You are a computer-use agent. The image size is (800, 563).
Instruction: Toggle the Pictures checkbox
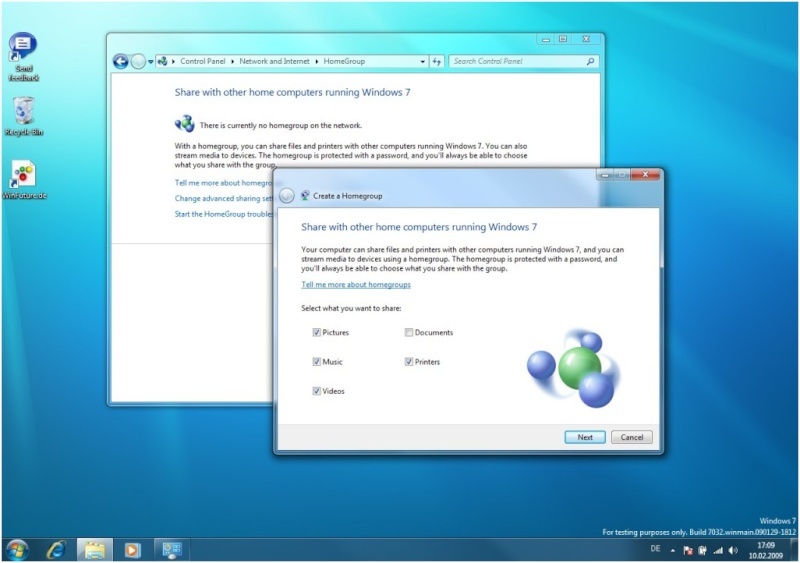[x=316, y=332]
